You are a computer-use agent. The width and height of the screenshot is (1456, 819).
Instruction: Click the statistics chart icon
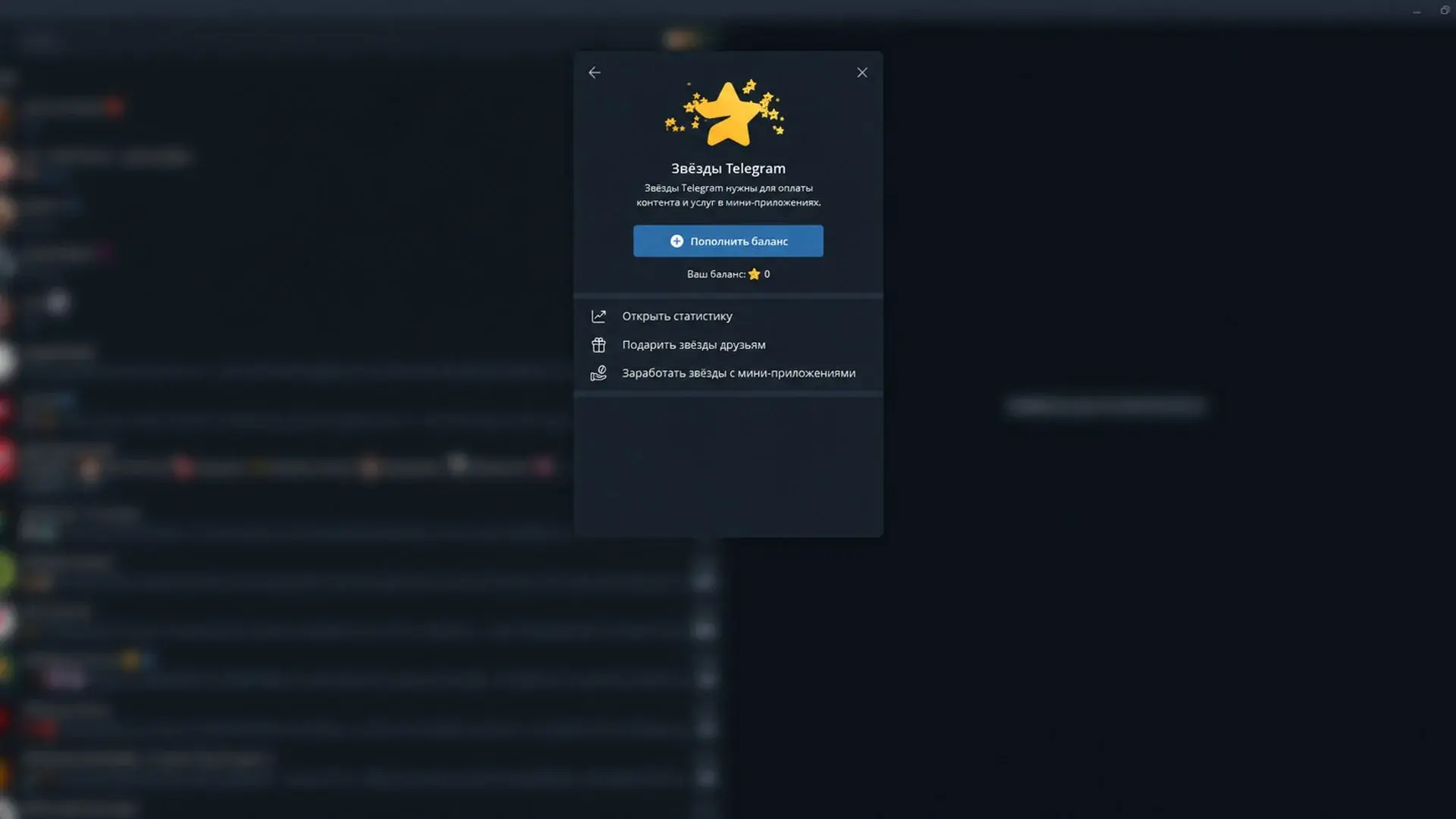[x=598, y=316]
